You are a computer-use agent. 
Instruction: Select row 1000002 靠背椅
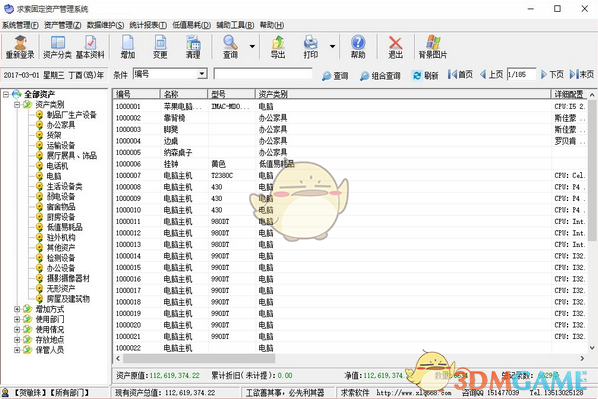click(x=351, y=118)
